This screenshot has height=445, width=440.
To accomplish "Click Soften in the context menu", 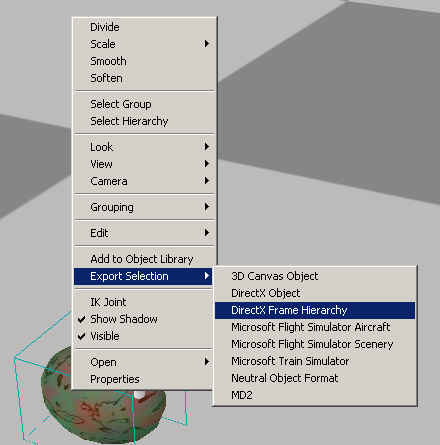I will (x=144, y=78).
